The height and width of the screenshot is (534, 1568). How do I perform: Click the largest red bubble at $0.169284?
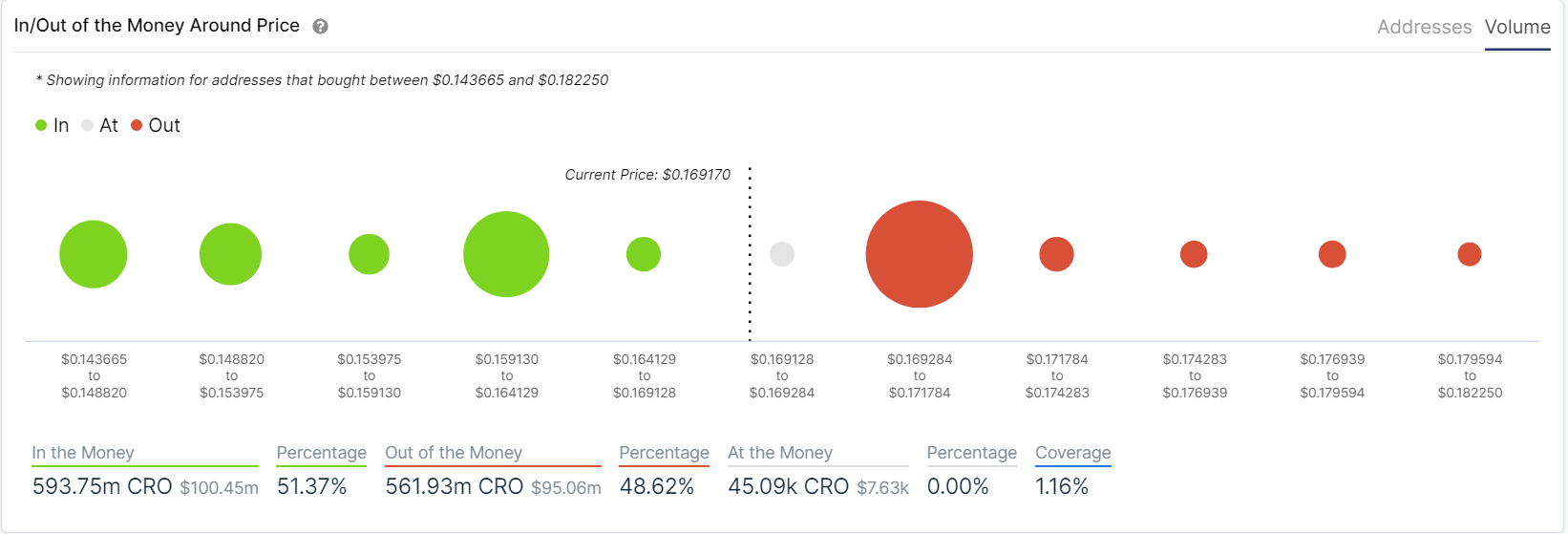pos(919,254)
